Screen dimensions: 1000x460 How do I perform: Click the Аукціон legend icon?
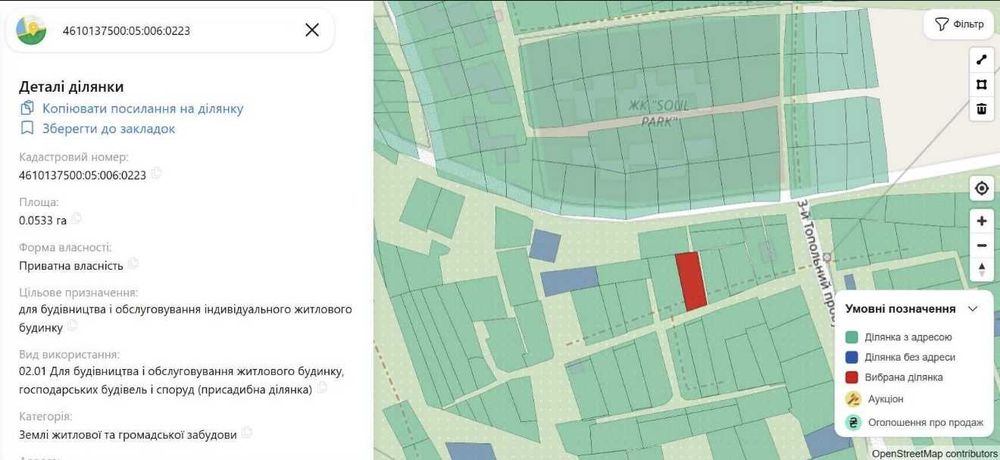click(853, 399)
